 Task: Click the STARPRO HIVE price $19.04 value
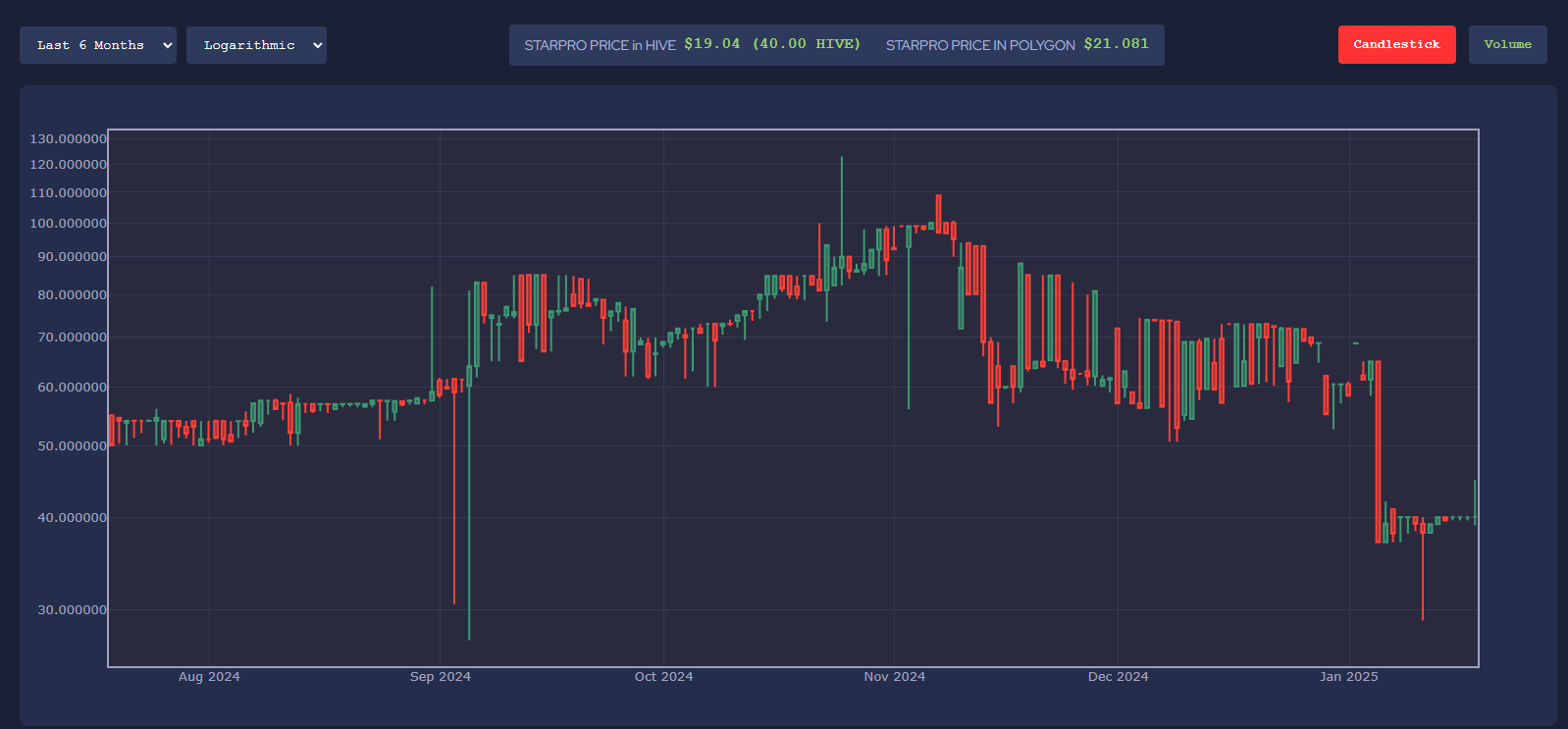click(712, 44)
